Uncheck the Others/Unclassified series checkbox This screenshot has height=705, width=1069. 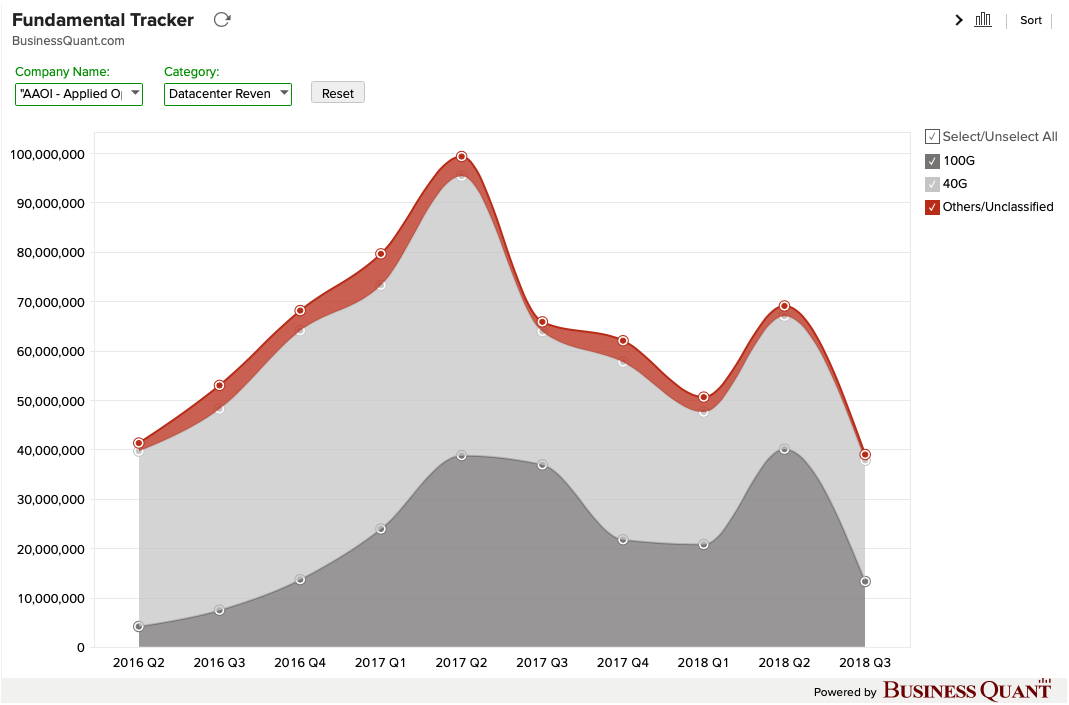tap(932, 207)
